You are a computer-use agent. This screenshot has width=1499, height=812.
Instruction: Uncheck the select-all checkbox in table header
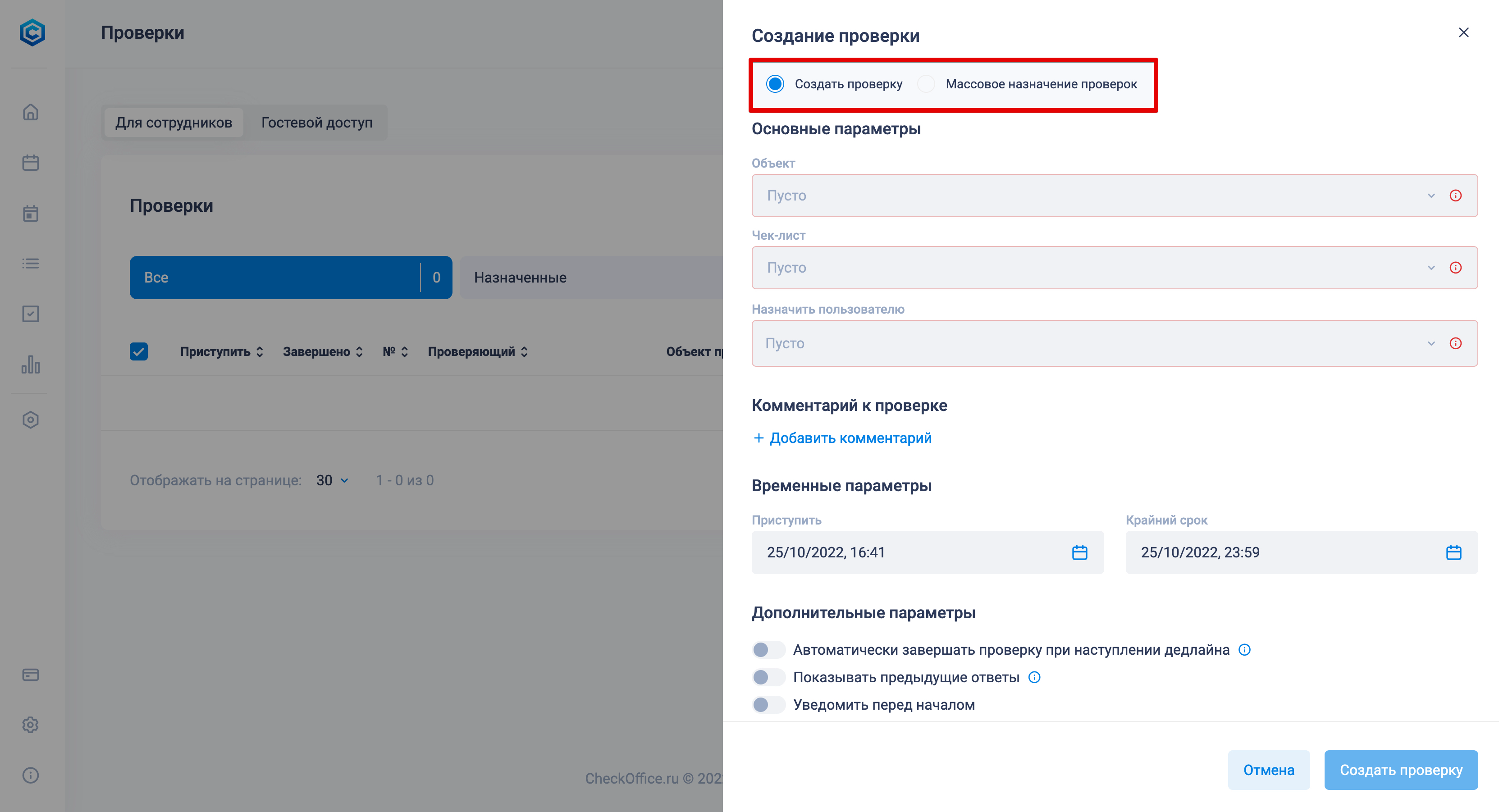click(138, 351)
